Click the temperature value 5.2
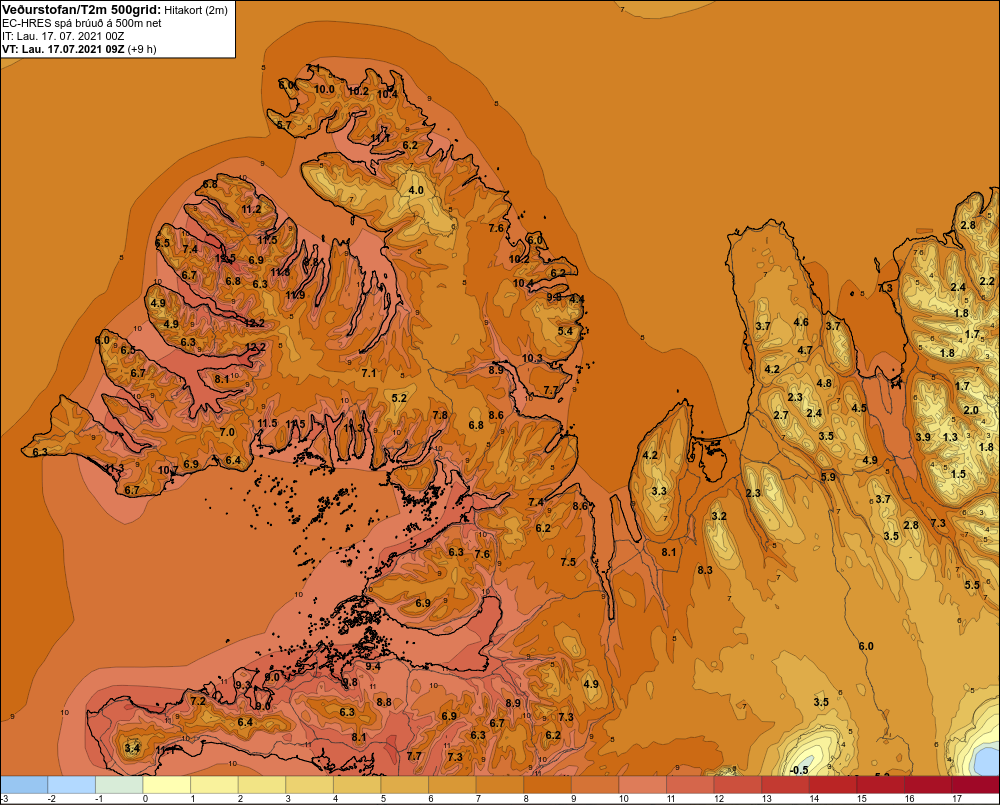 point(399,398)
